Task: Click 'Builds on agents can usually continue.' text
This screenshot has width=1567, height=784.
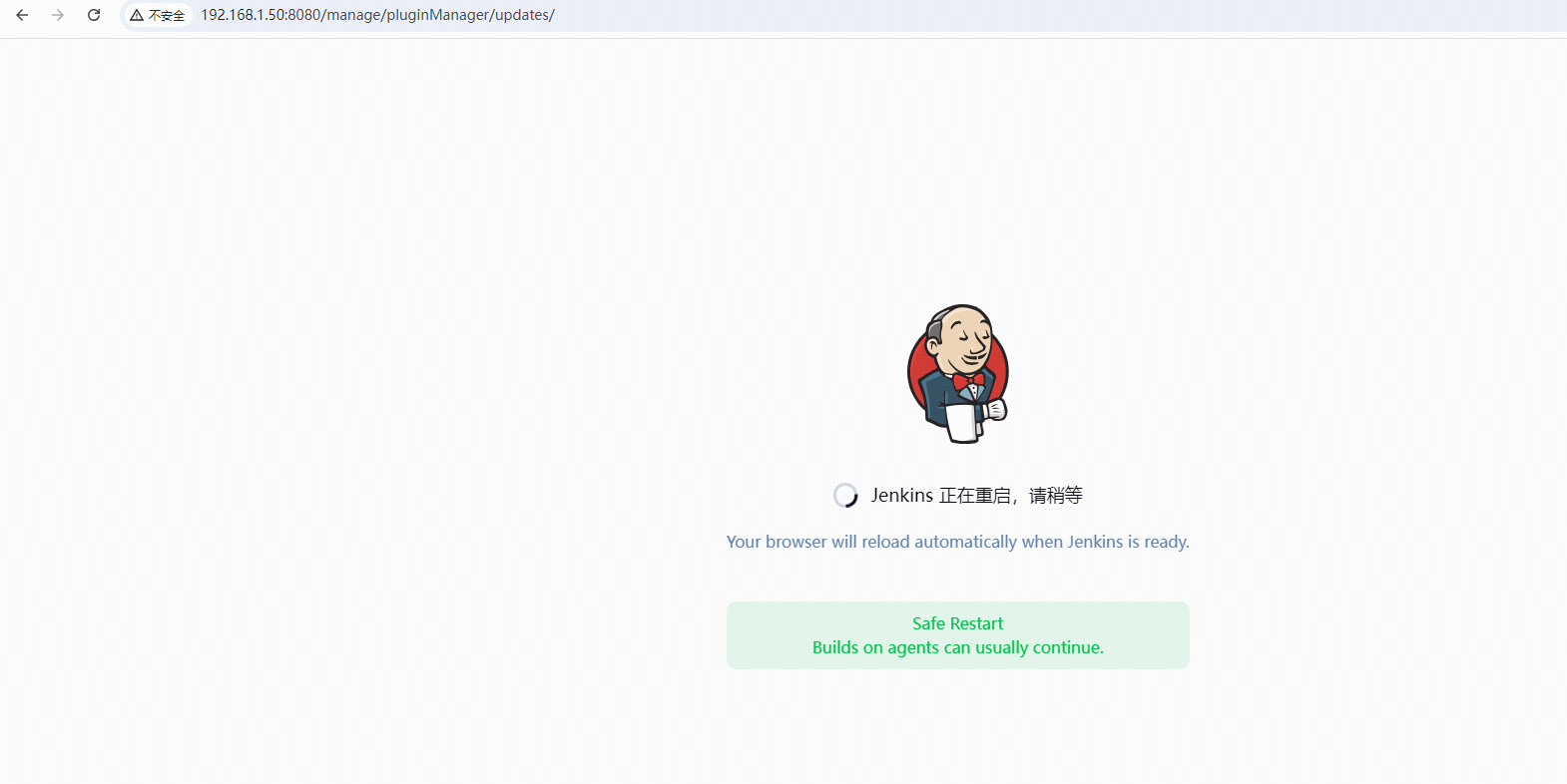Action: coord(958,647)
